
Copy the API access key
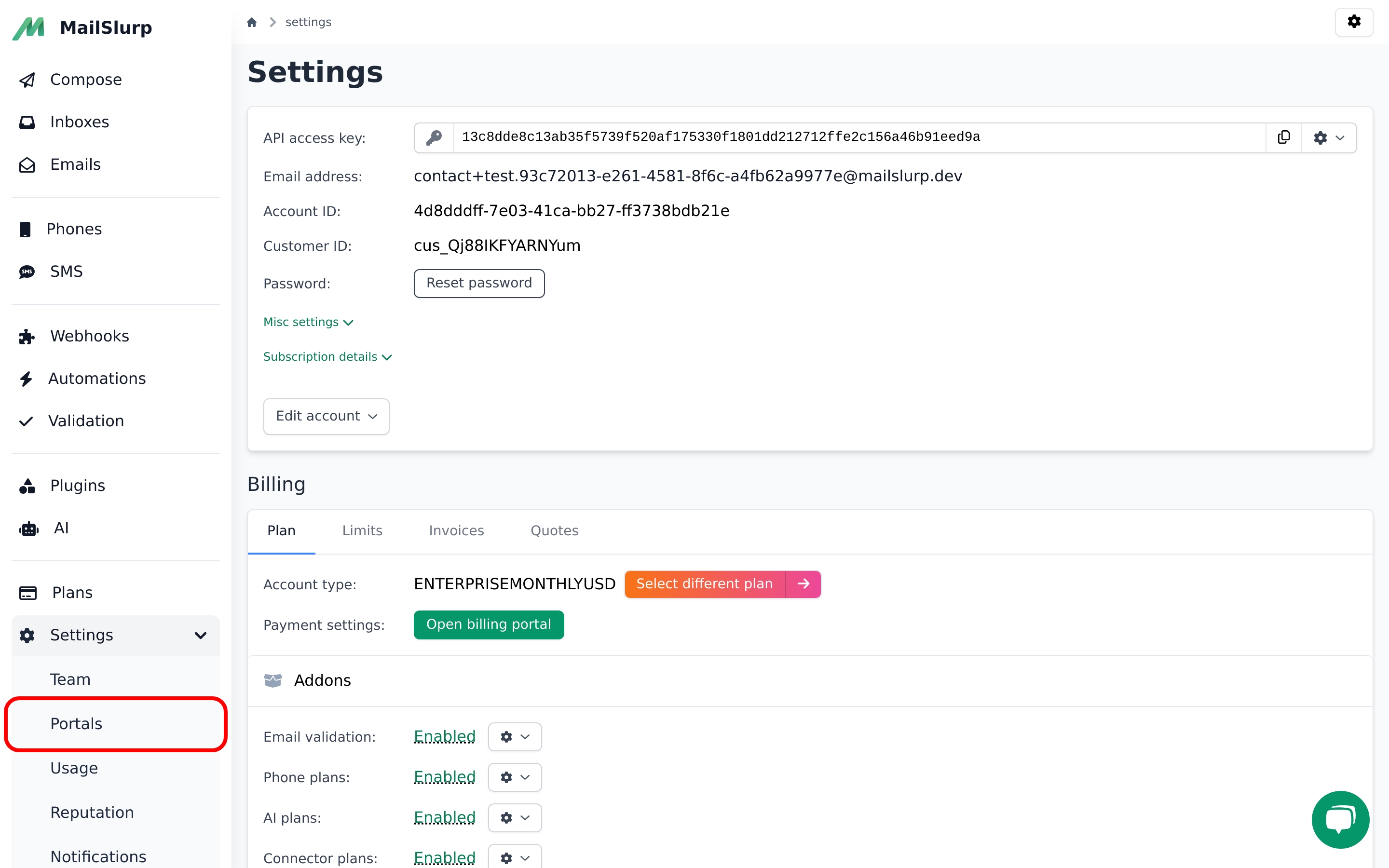tap(1283, 137)
